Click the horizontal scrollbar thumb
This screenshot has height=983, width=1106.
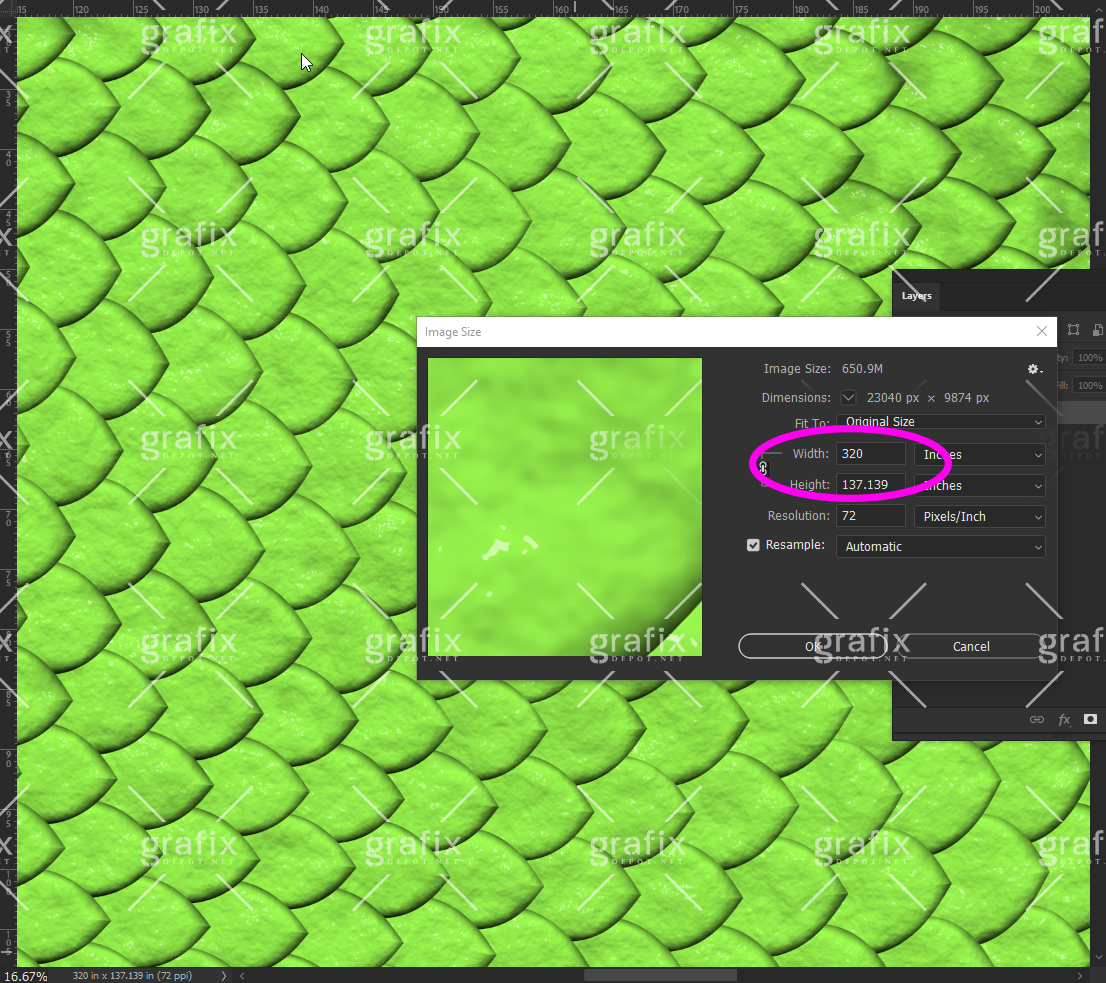(660, 975)
